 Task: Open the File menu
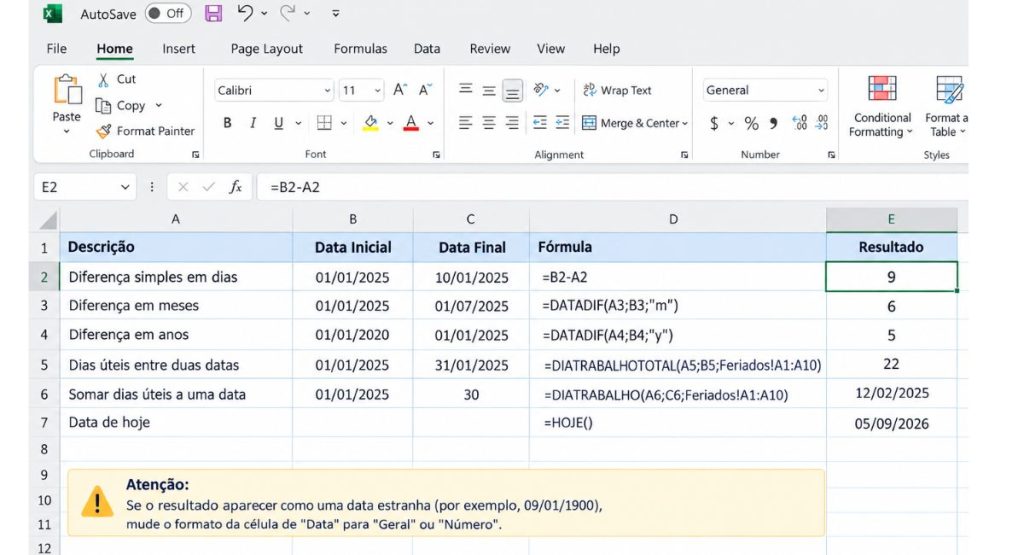[x=56, y=49]
